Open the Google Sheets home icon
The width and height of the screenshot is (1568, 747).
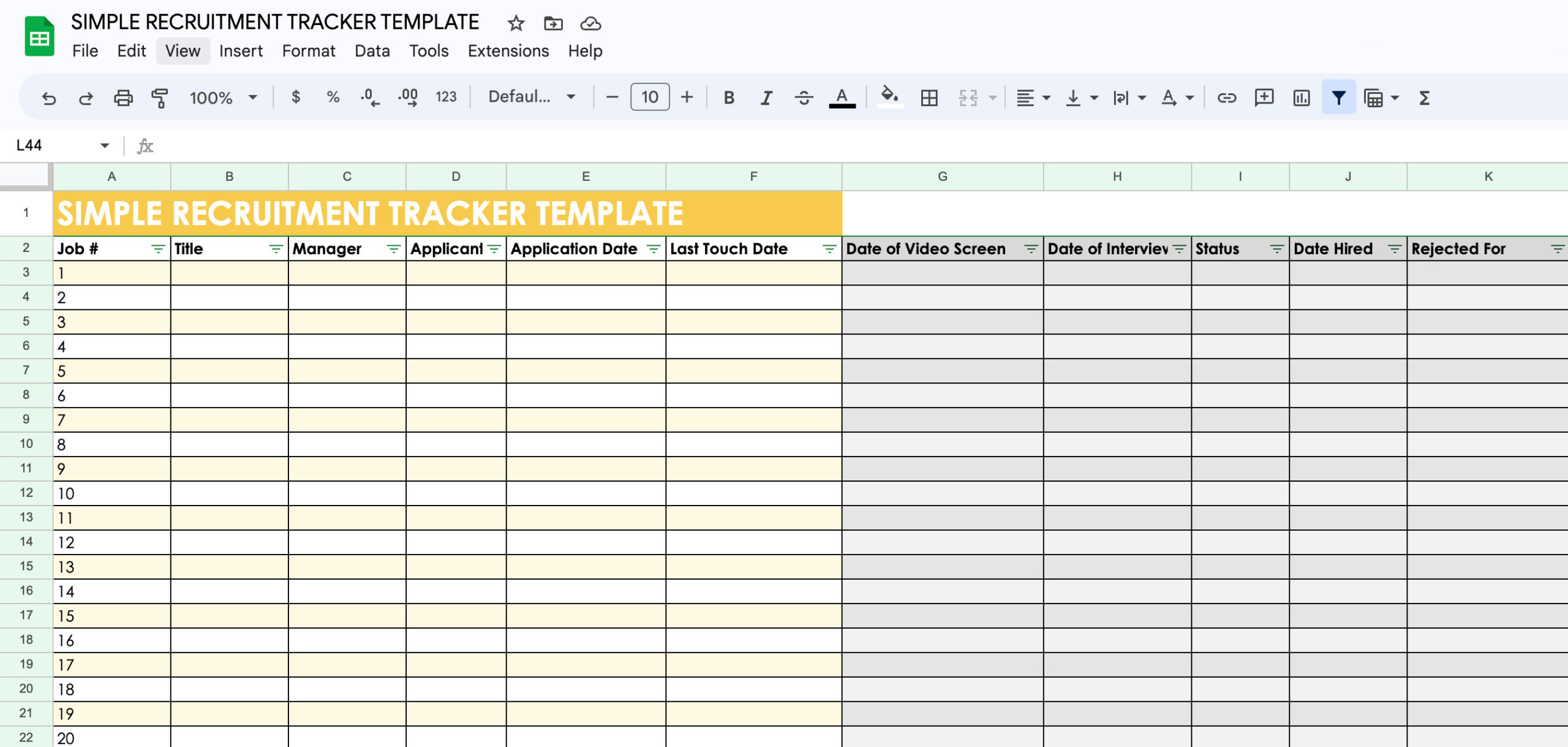39,36
